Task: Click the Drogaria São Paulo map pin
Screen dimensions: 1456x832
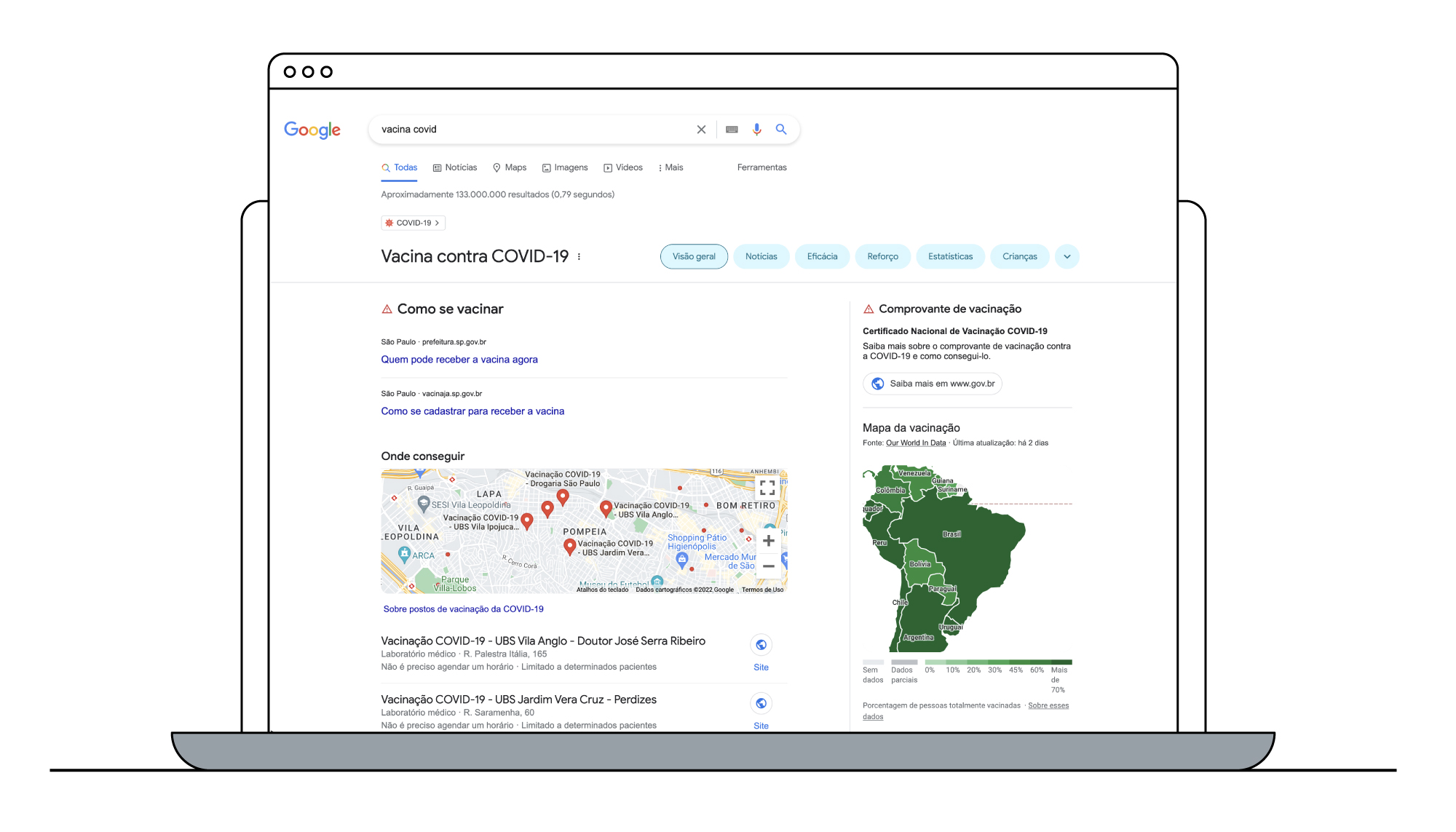Action: pos(563,498)
